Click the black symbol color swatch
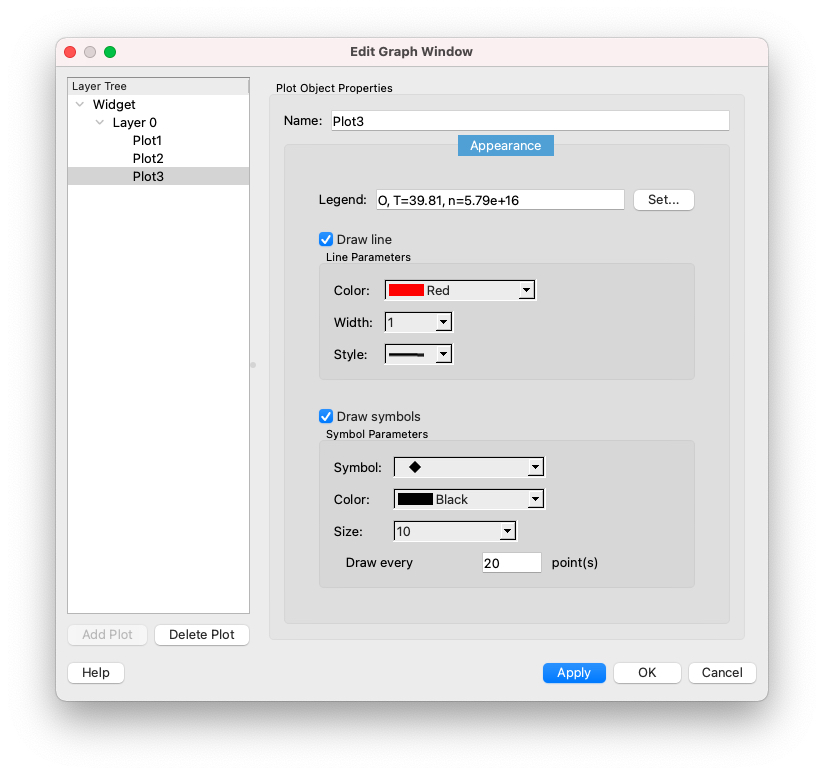 click(415, 499)
